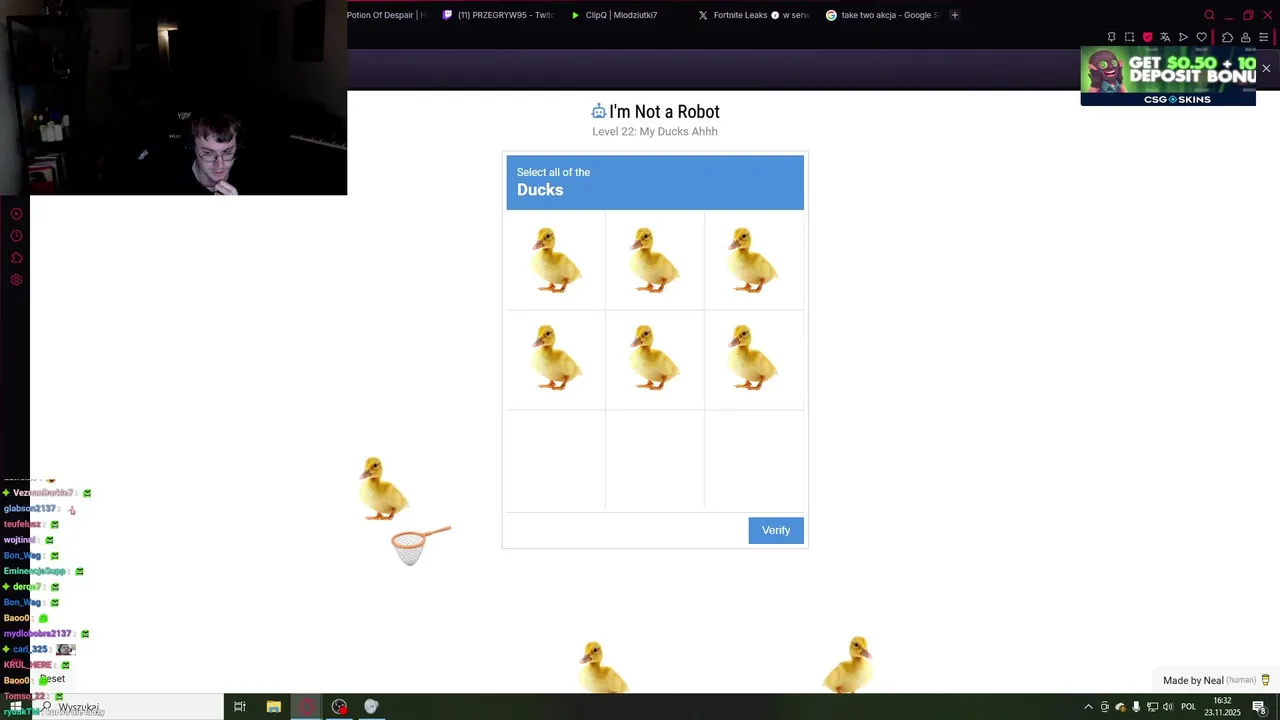Switch input language via POL indicator

point(1189,707)
